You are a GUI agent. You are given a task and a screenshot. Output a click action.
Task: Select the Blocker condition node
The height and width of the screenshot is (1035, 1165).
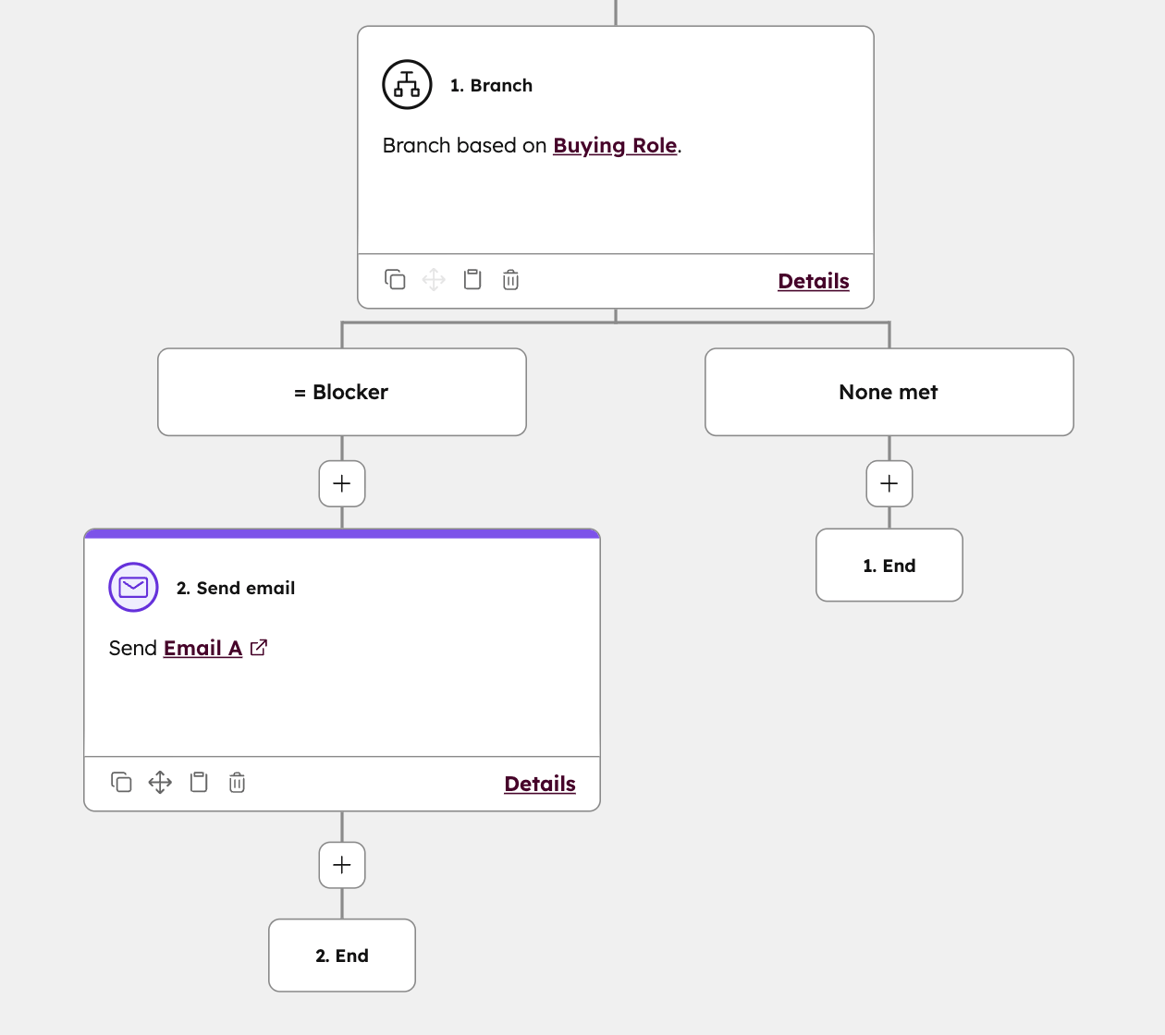click(342, 391)
